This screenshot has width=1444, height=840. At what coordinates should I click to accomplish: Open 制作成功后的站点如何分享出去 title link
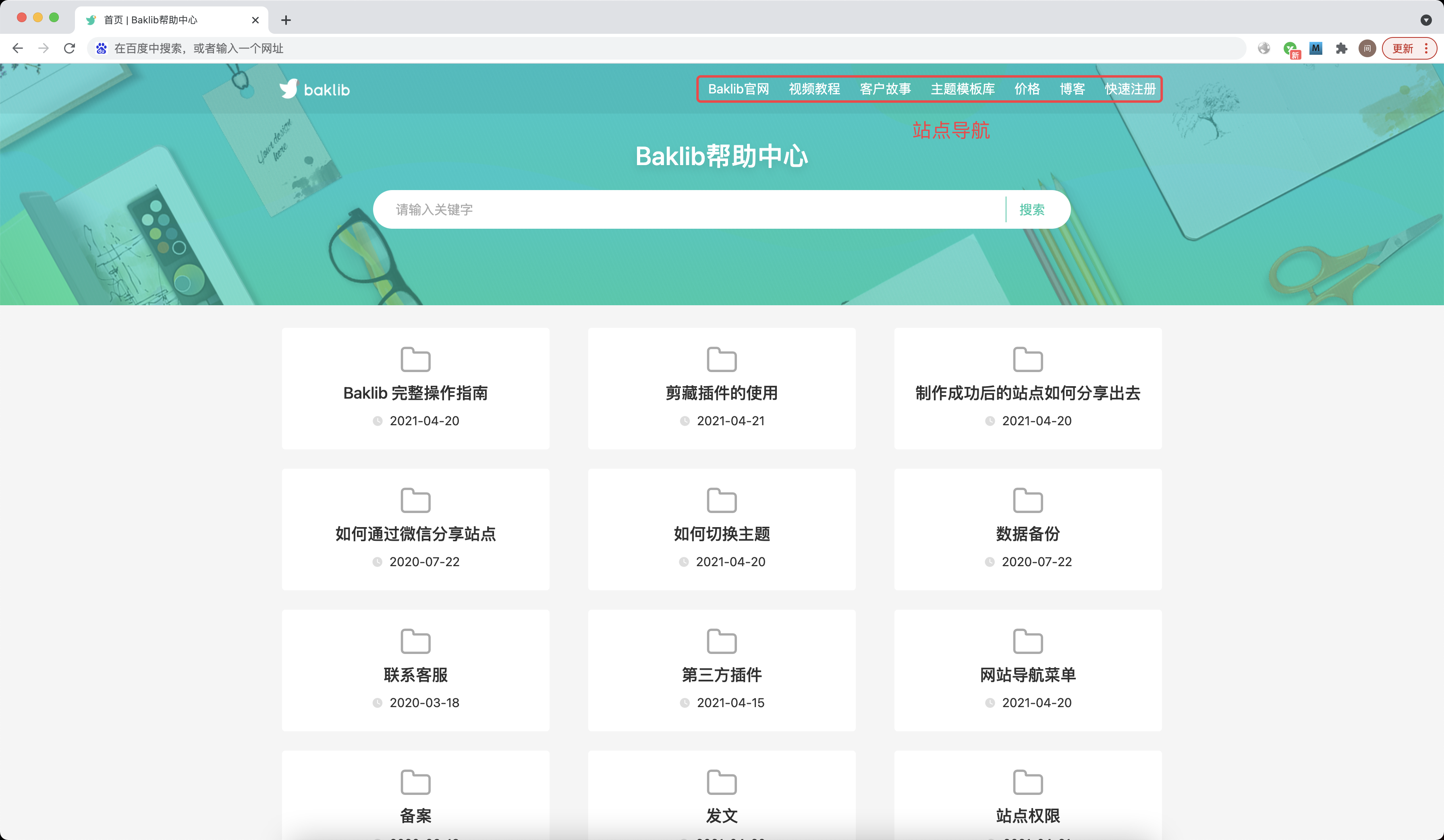point(1028,393)
